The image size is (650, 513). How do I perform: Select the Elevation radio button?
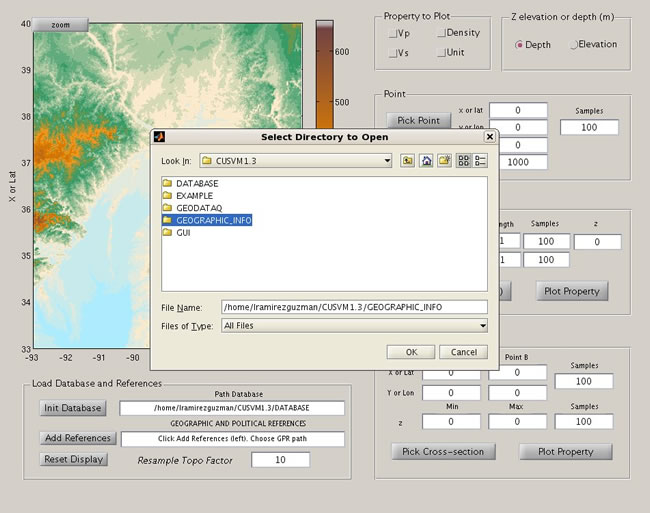pos(574,44)
